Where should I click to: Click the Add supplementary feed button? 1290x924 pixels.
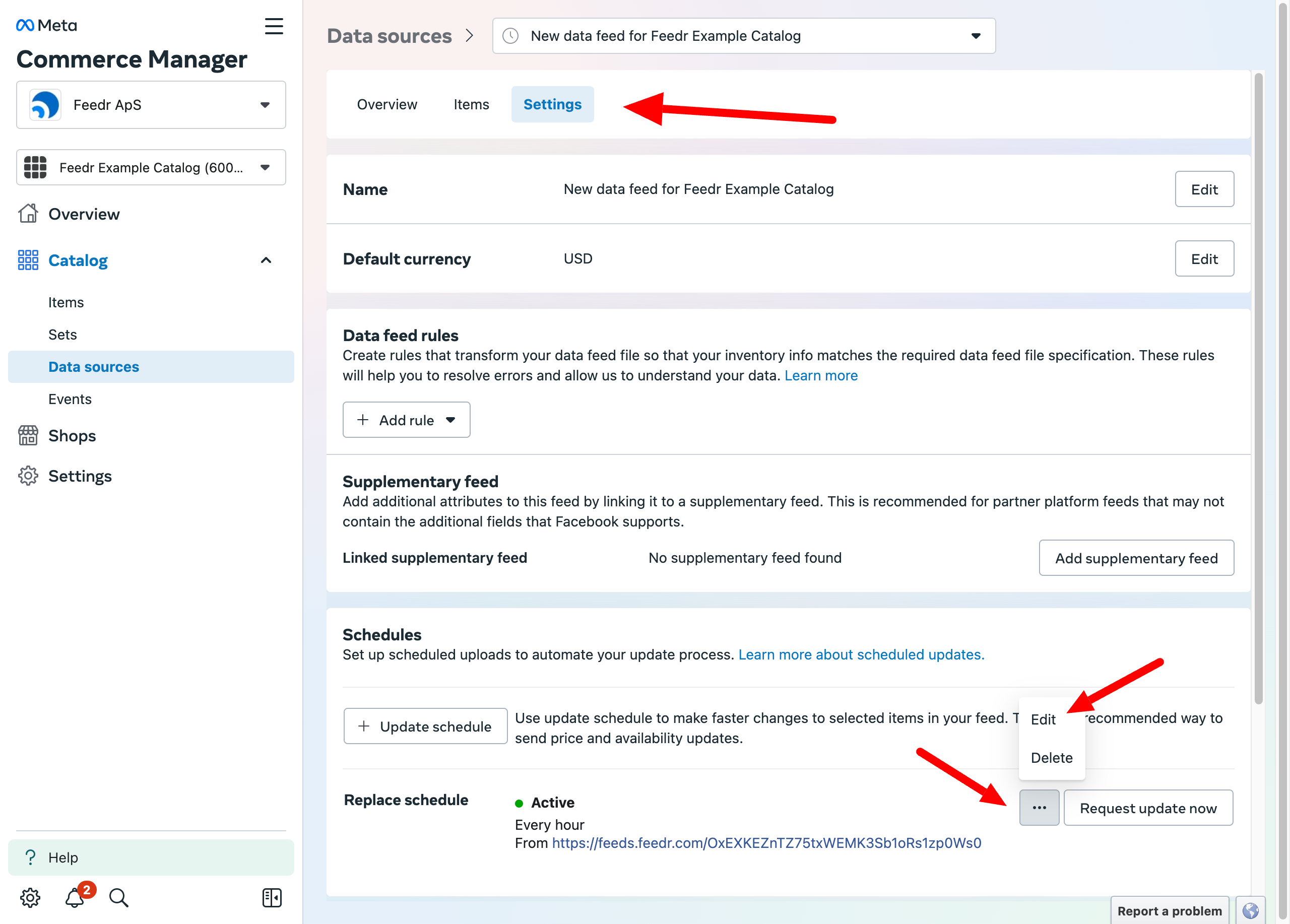click(x=1136, y=557)
